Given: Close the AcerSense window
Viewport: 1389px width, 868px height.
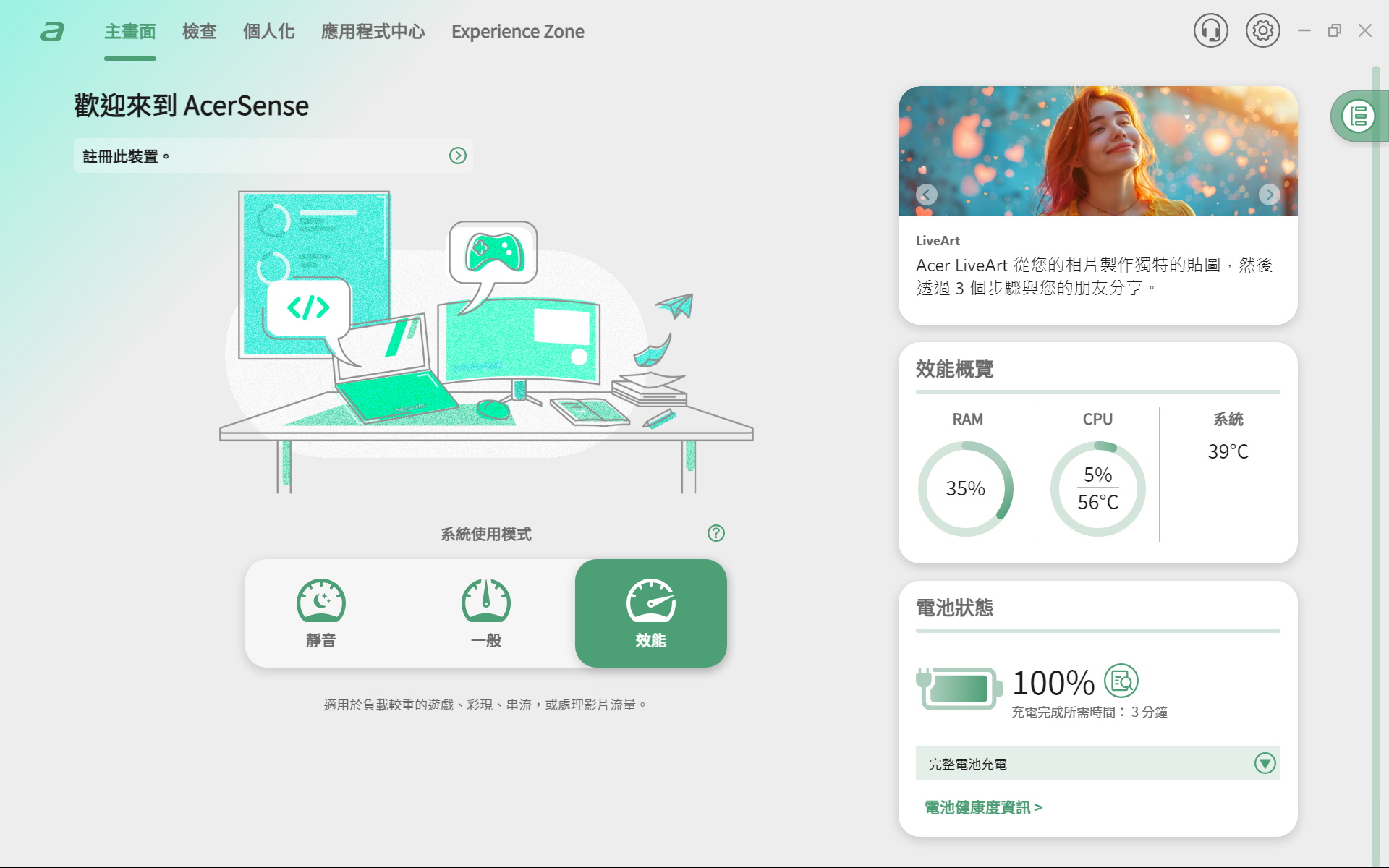Looking at the screenshot, I should (1364, 30).
